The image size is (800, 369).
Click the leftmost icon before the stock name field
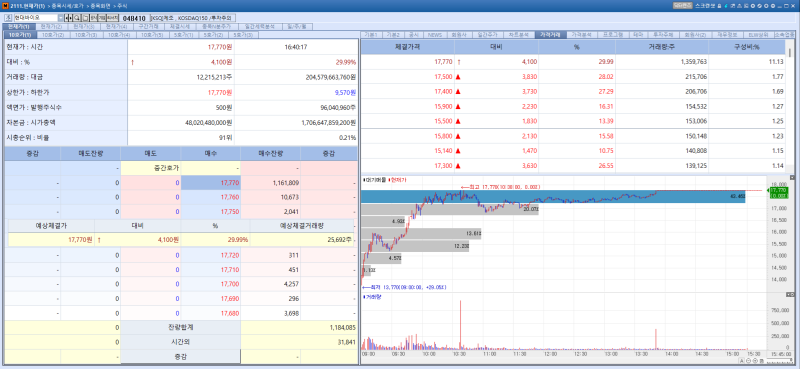click(x=8, y=18)
